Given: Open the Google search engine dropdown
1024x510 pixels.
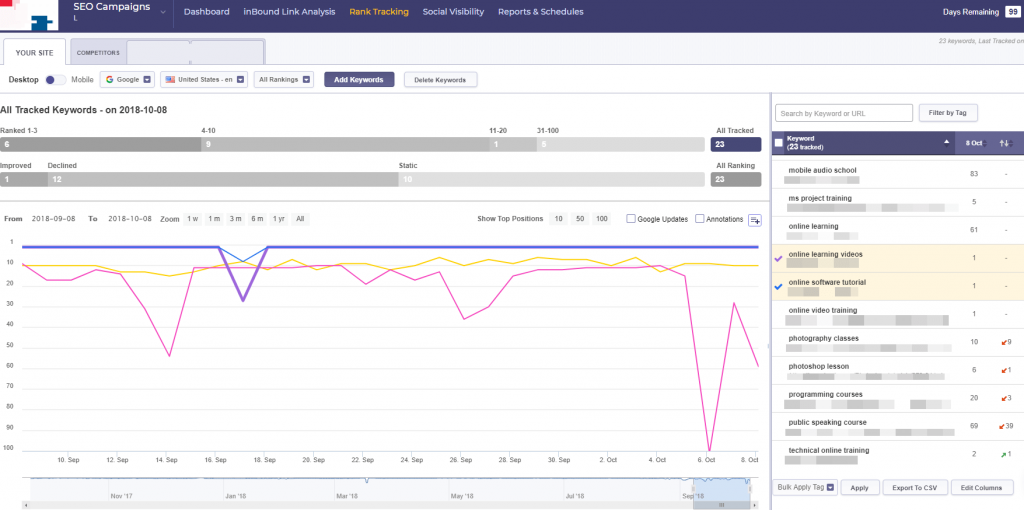Looking at the screenshot, I should (x=127, y=80).
